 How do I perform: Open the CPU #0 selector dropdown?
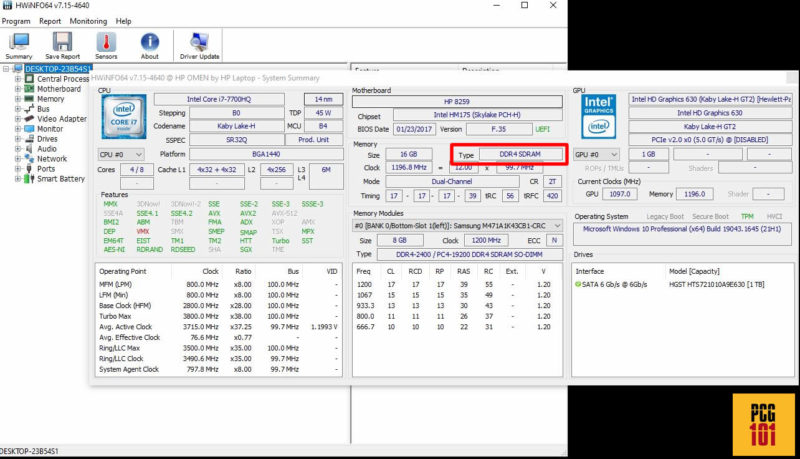click(x=121, y=154)
